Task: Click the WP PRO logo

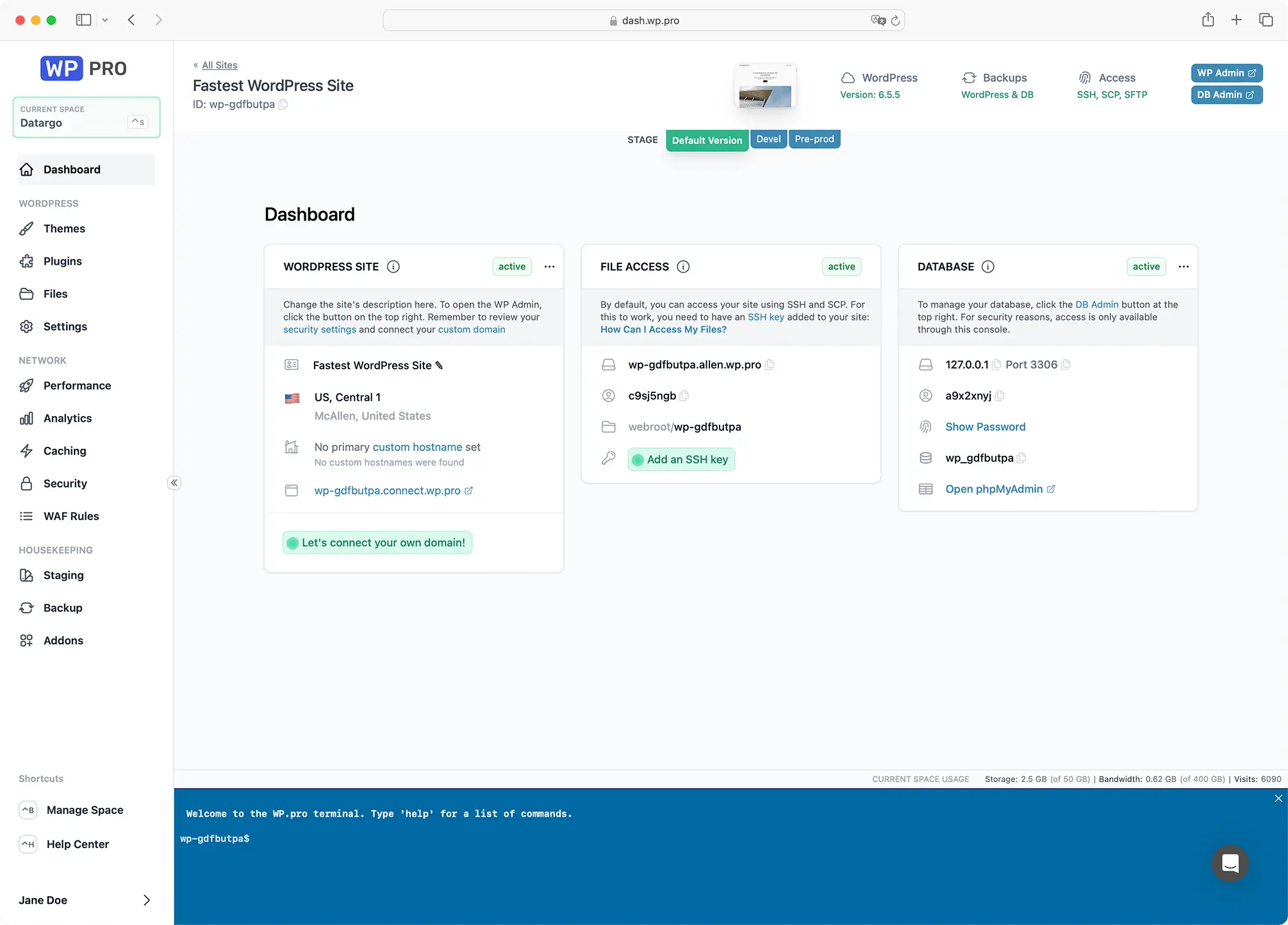Action: pyautogui.click(x=84, y=69)
